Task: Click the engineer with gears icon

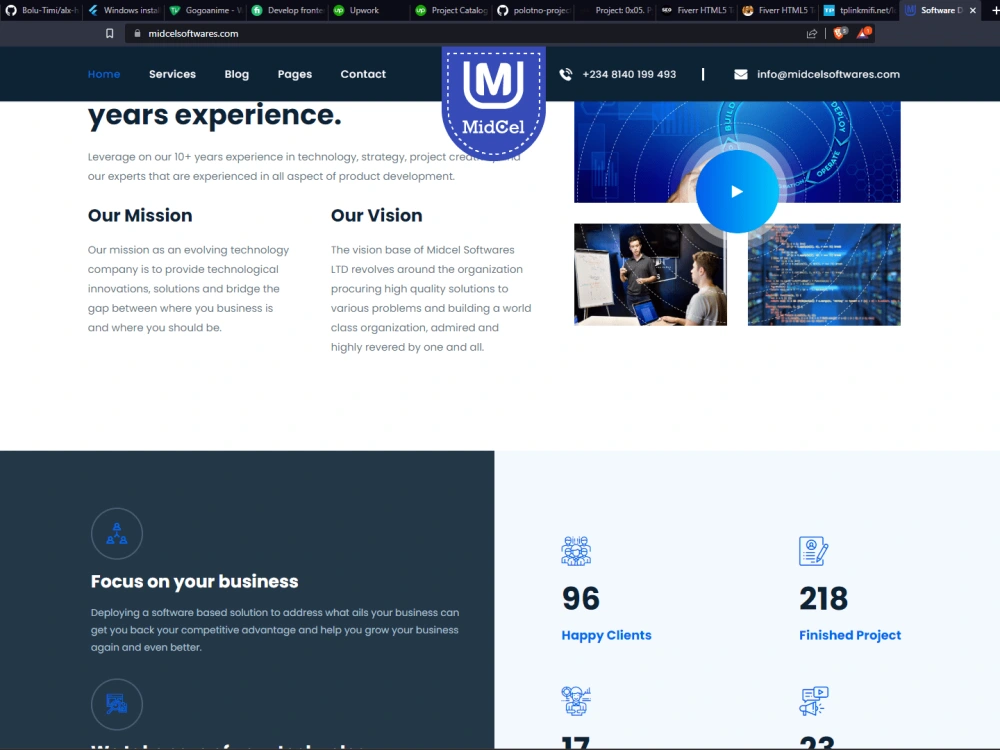Action: [x=576, y=701]
